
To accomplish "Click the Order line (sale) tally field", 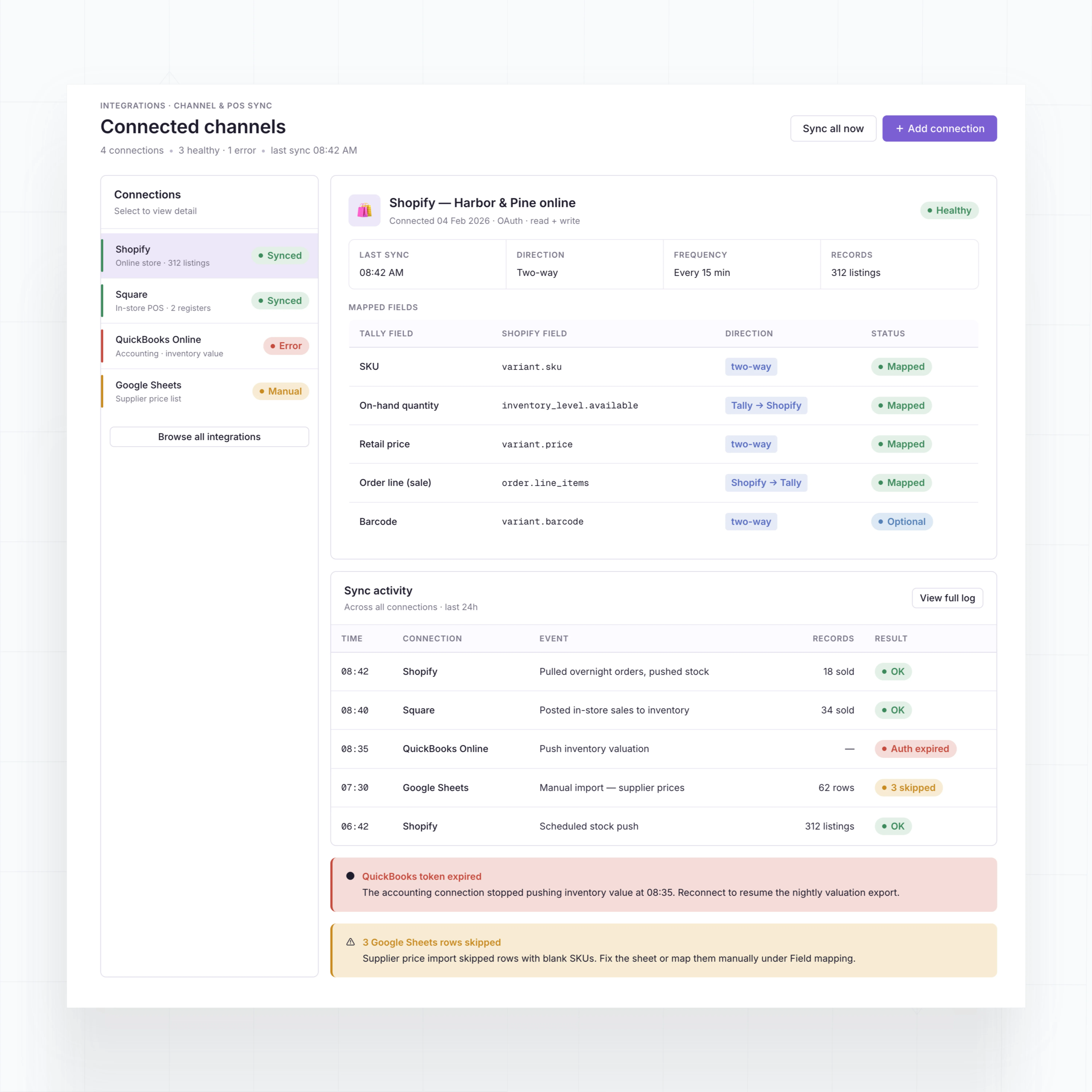I will 395,483.
